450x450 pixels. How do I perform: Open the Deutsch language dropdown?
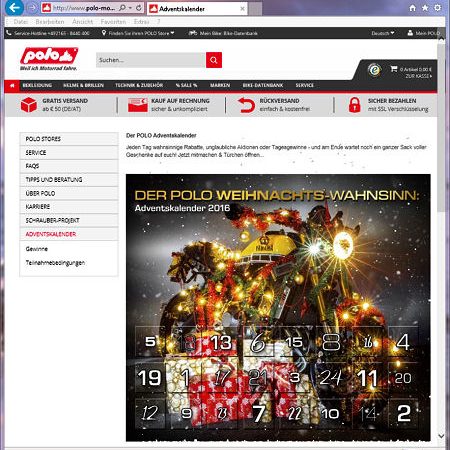click(x=383, y=33)
